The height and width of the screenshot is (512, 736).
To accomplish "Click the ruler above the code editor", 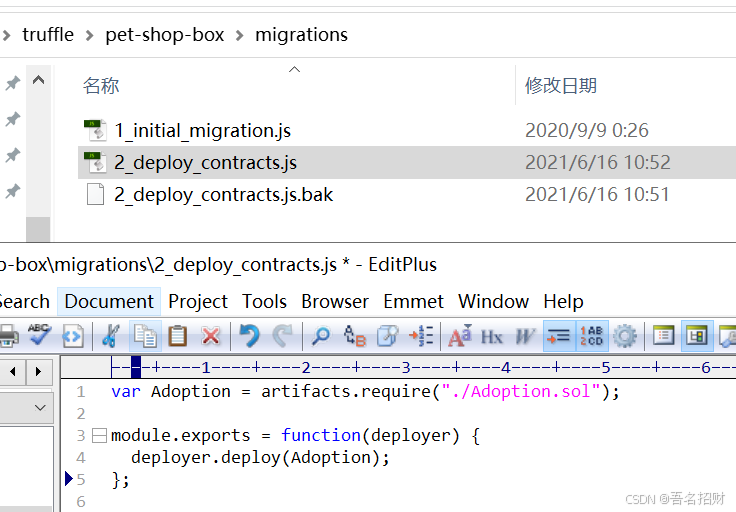I will point(400,367).
